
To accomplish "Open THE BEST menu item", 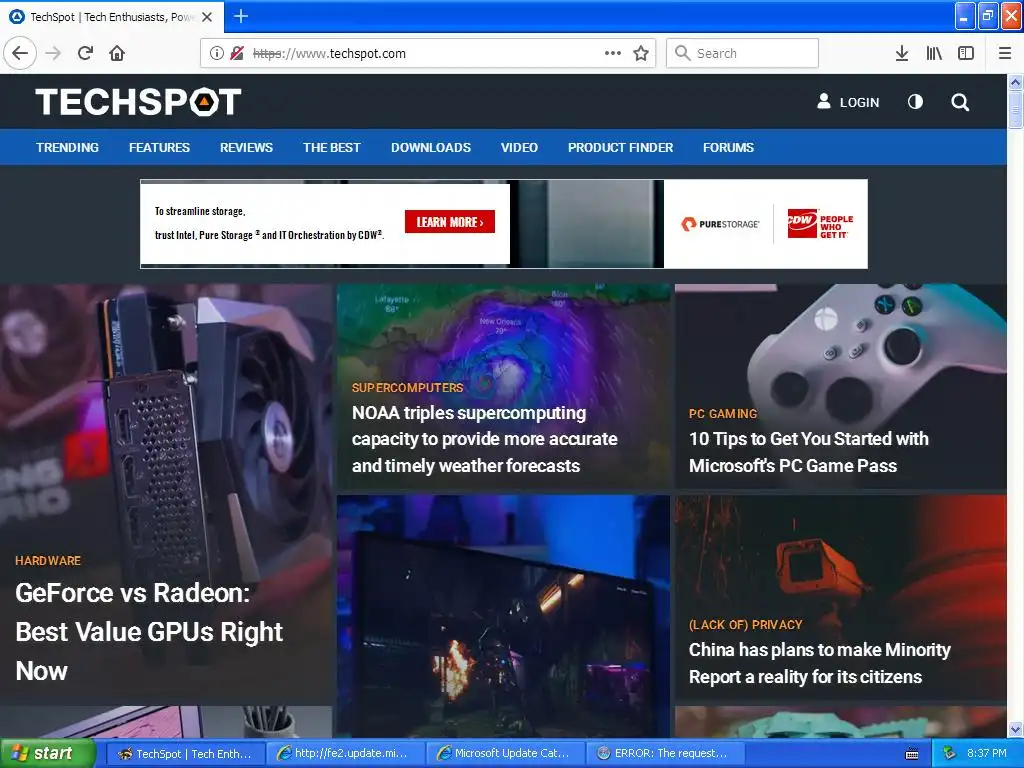I will [x=332, y=148].
